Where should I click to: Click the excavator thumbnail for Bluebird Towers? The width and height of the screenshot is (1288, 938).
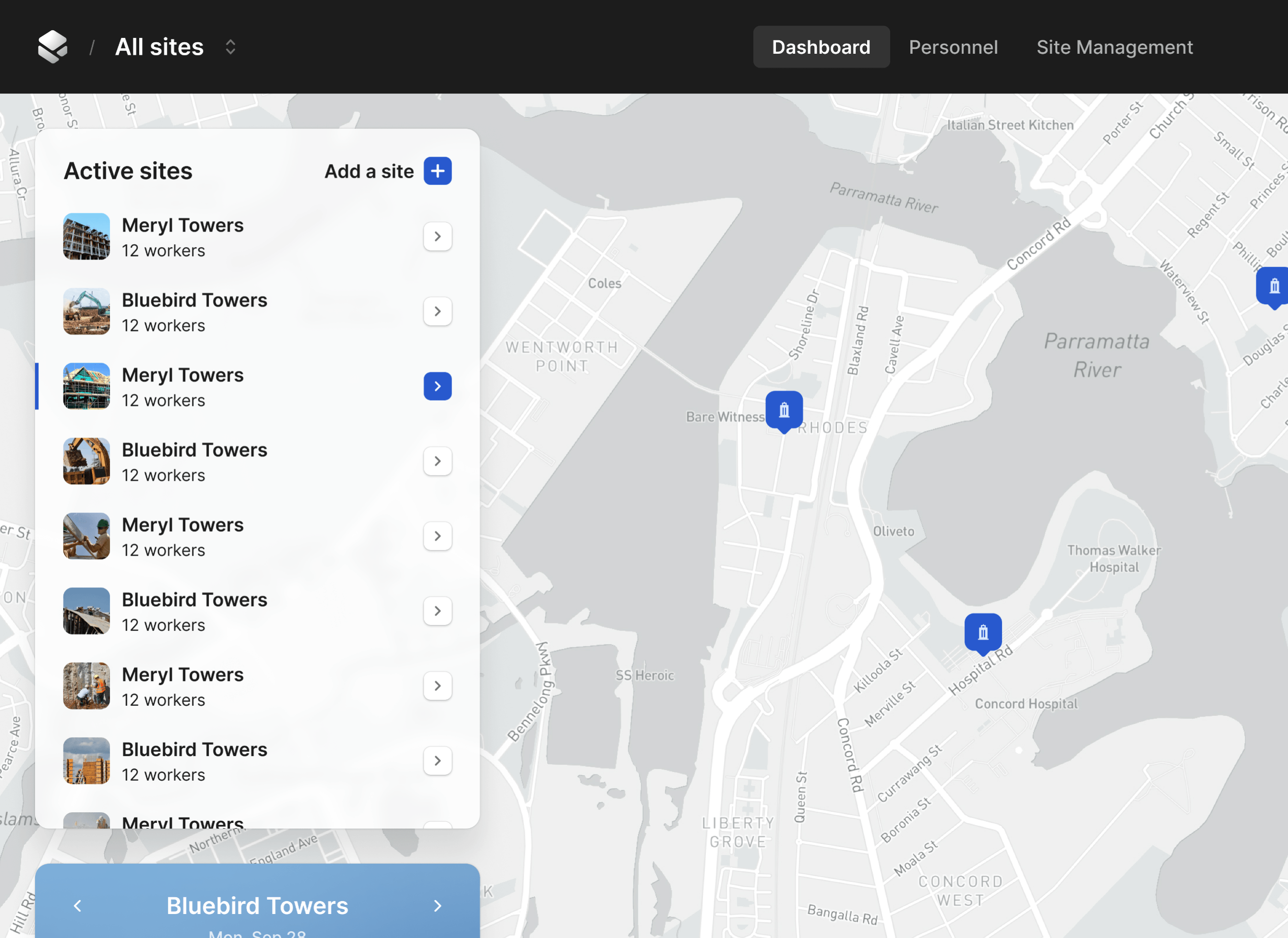click(x=86, y=311)
